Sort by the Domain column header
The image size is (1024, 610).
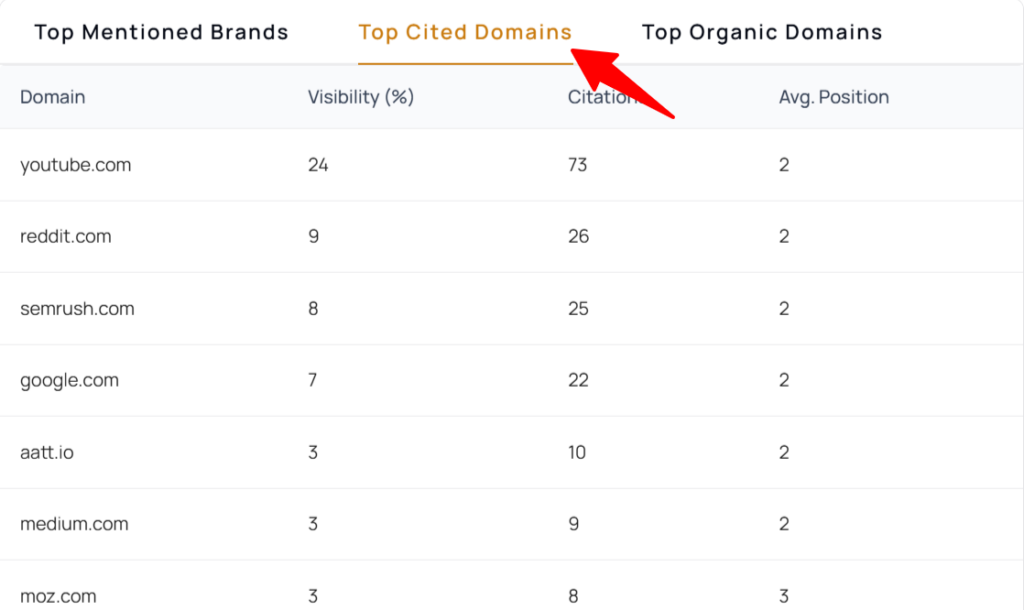52,97
